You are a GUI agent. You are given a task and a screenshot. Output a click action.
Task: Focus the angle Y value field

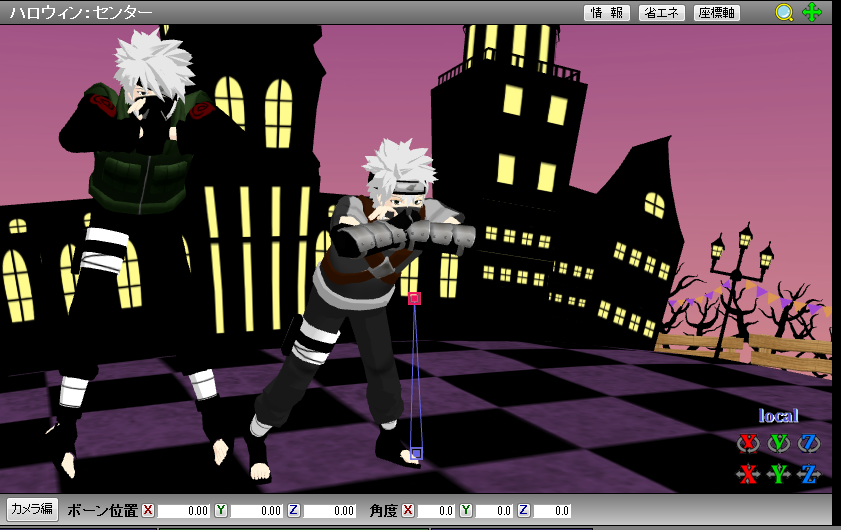click(494, 511)
